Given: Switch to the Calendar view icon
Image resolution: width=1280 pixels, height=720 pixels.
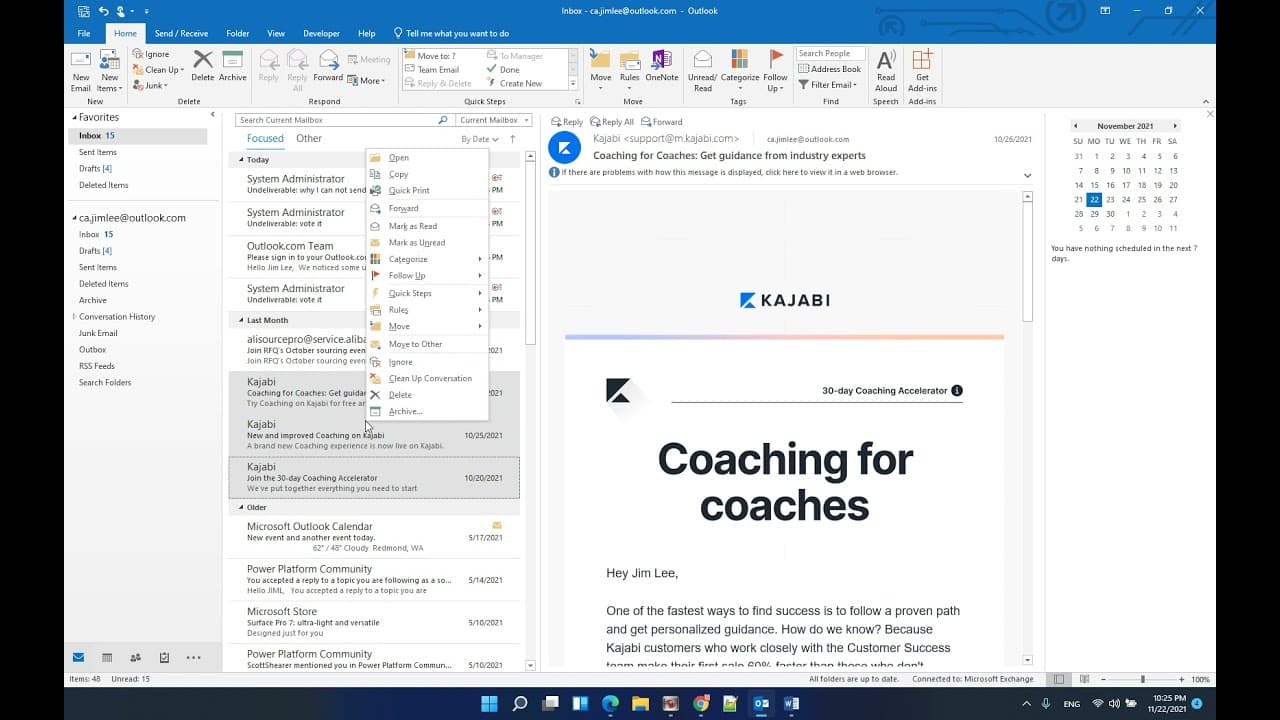Looking at the screenshot, I should tap(107, 657).
